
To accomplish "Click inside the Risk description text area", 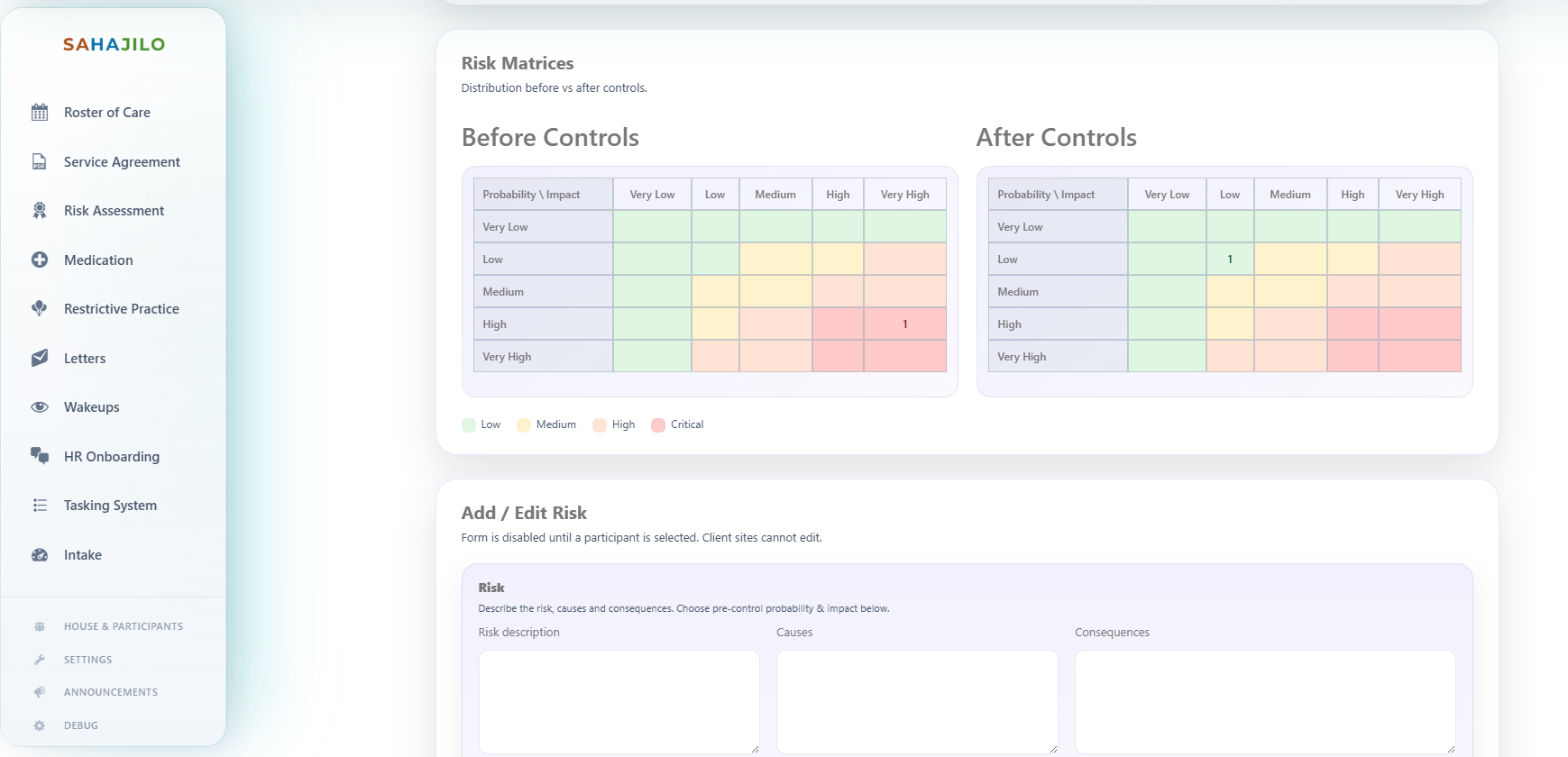I will click(619, 701).
